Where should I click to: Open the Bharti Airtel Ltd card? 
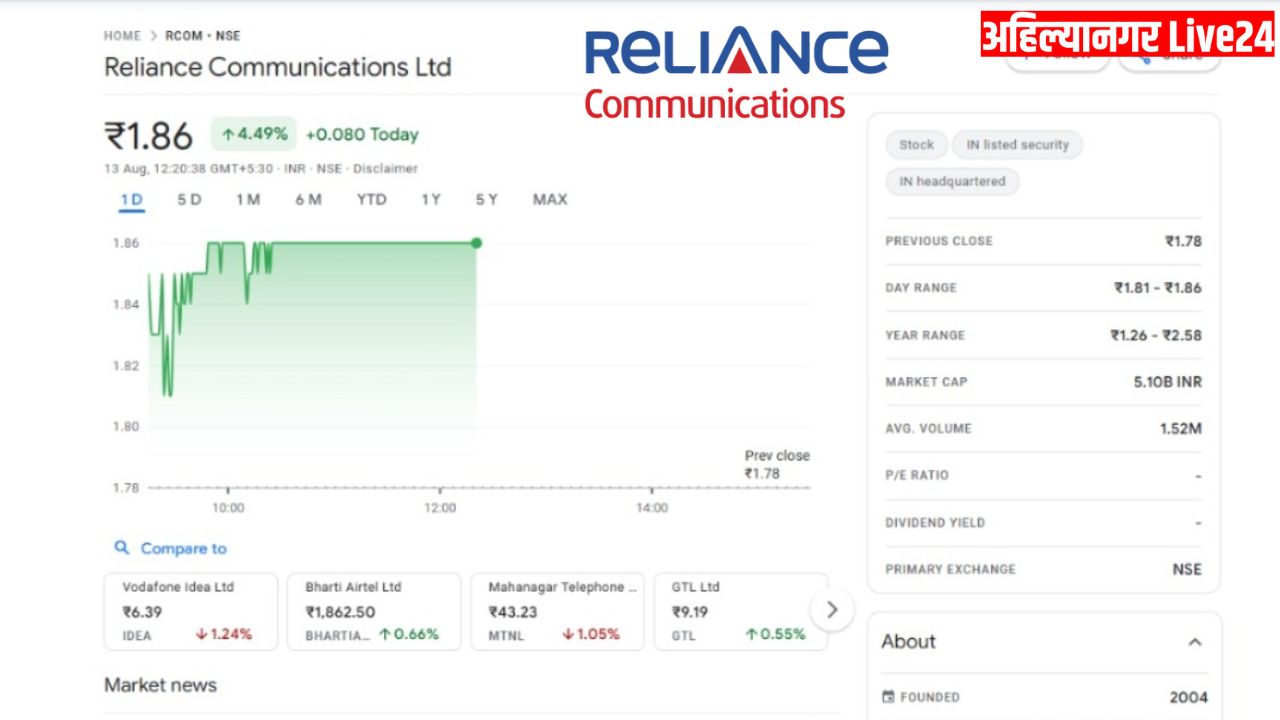(374, 611)
